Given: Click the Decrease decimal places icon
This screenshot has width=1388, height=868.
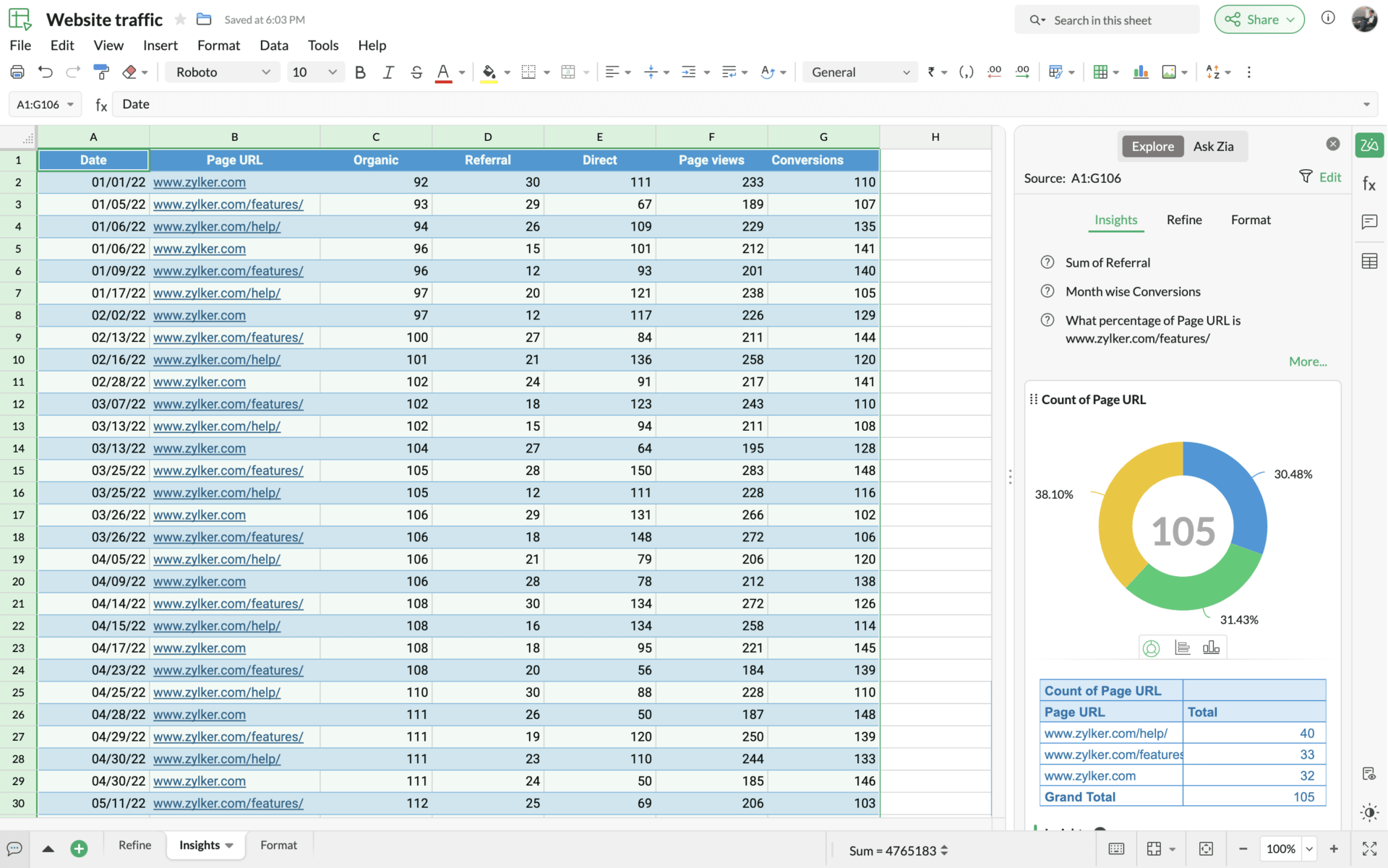Looking at the screenshot, I should (994, 72).
